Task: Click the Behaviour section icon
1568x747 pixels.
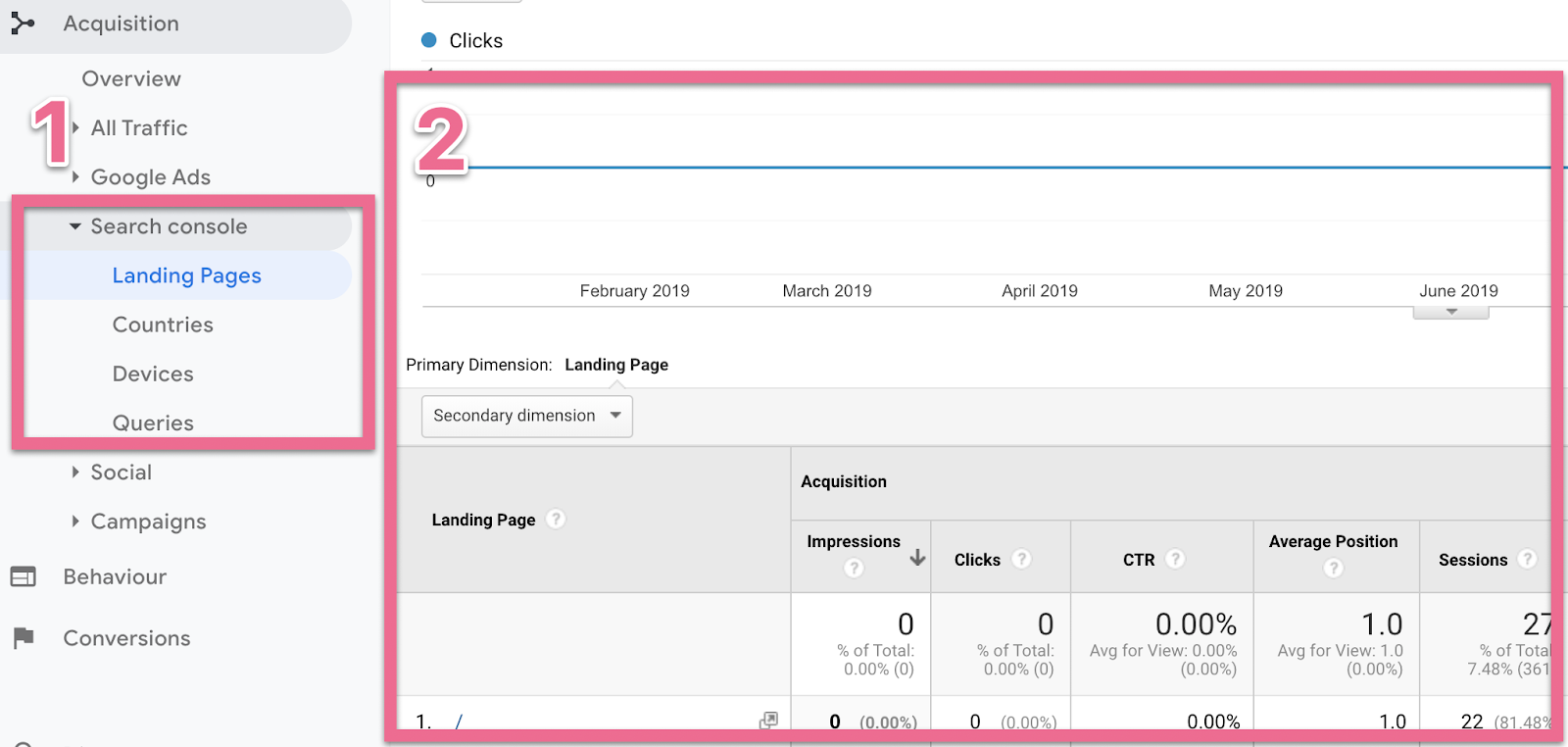Action: coord(23,576)
